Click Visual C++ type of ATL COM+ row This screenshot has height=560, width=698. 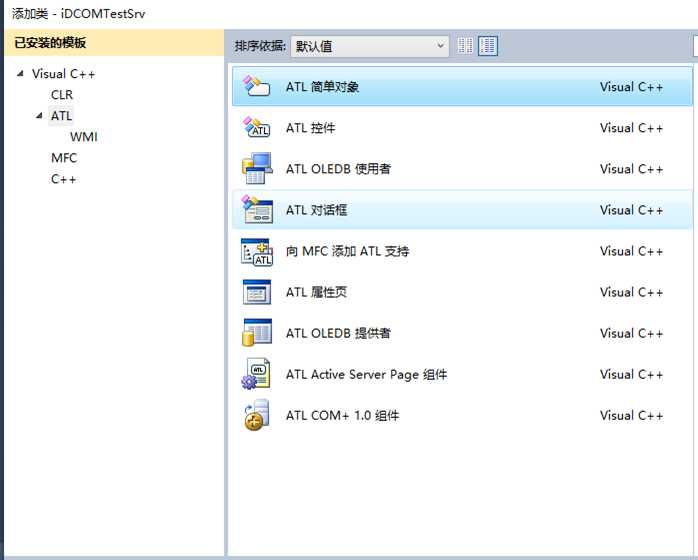click(631, 415)
